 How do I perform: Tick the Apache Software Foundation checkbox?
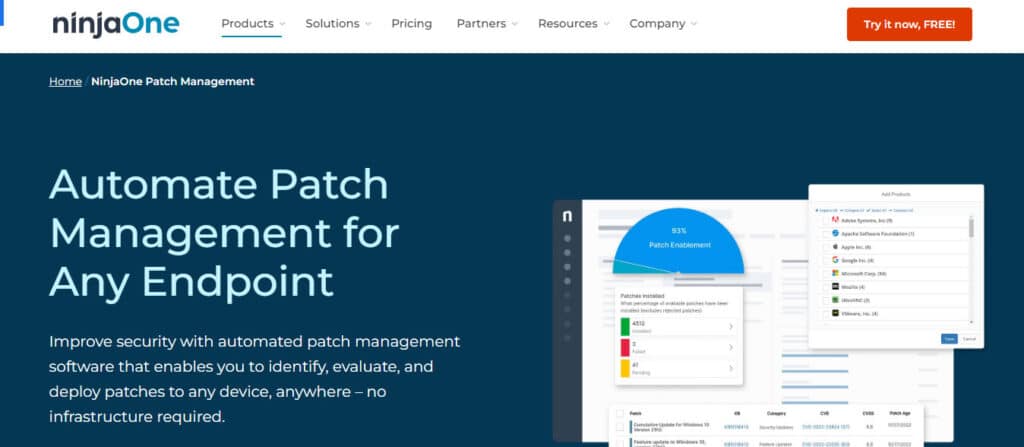click(x=824, y=233)
